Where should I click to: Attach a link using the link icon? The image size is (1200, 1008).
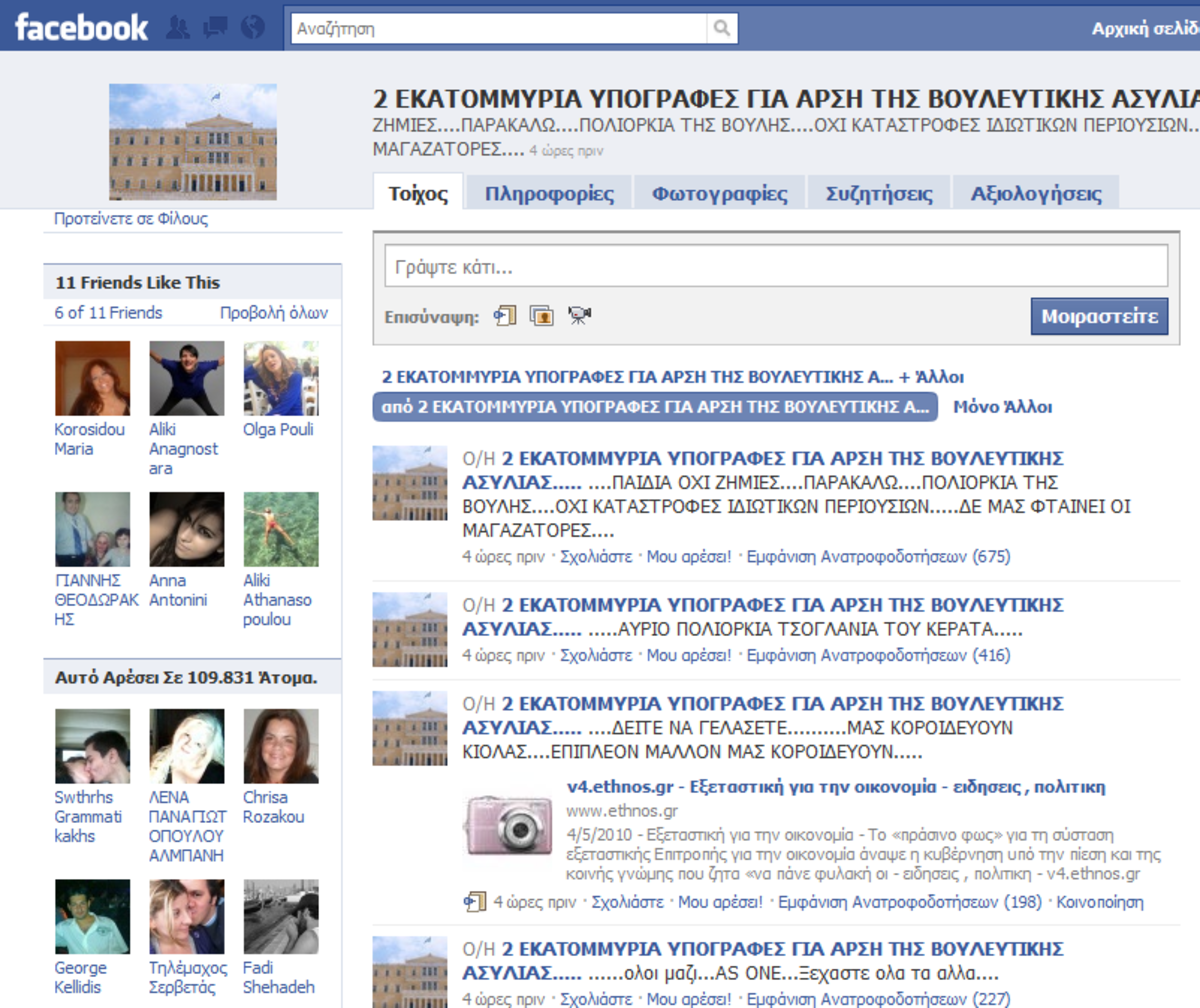pos(505,316)
